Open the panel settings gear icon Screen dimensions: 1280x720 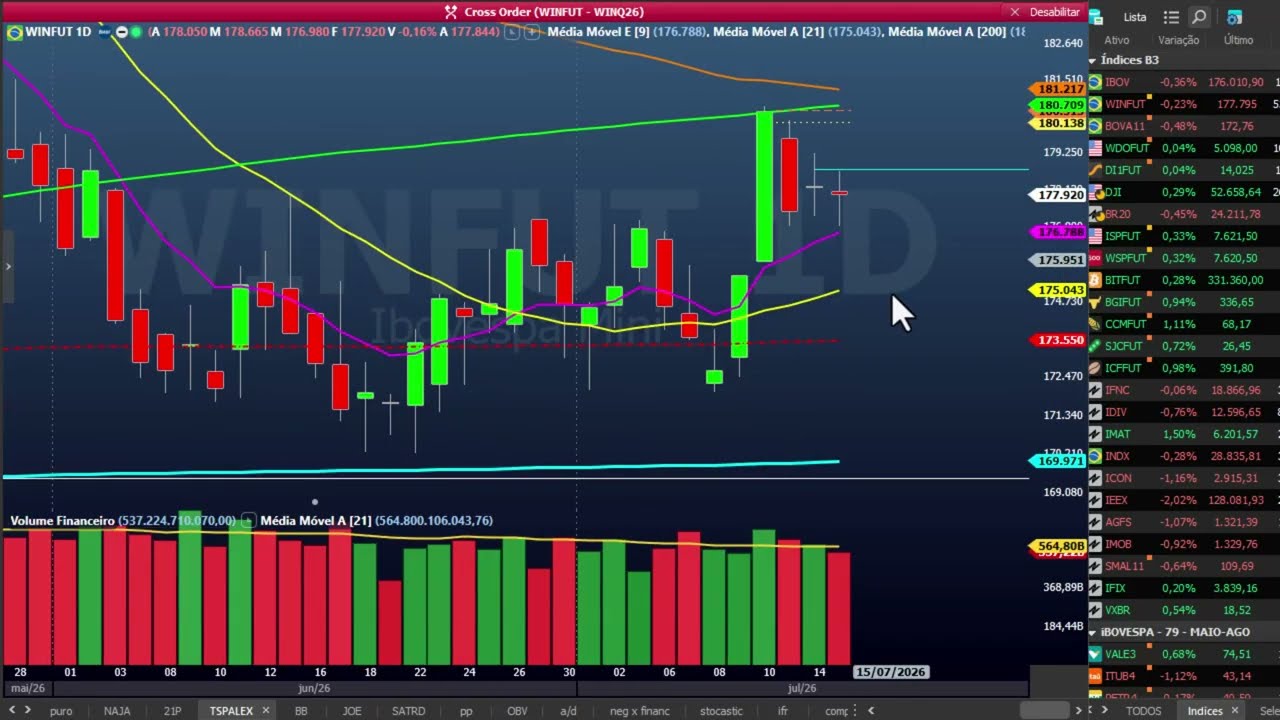1233,17
